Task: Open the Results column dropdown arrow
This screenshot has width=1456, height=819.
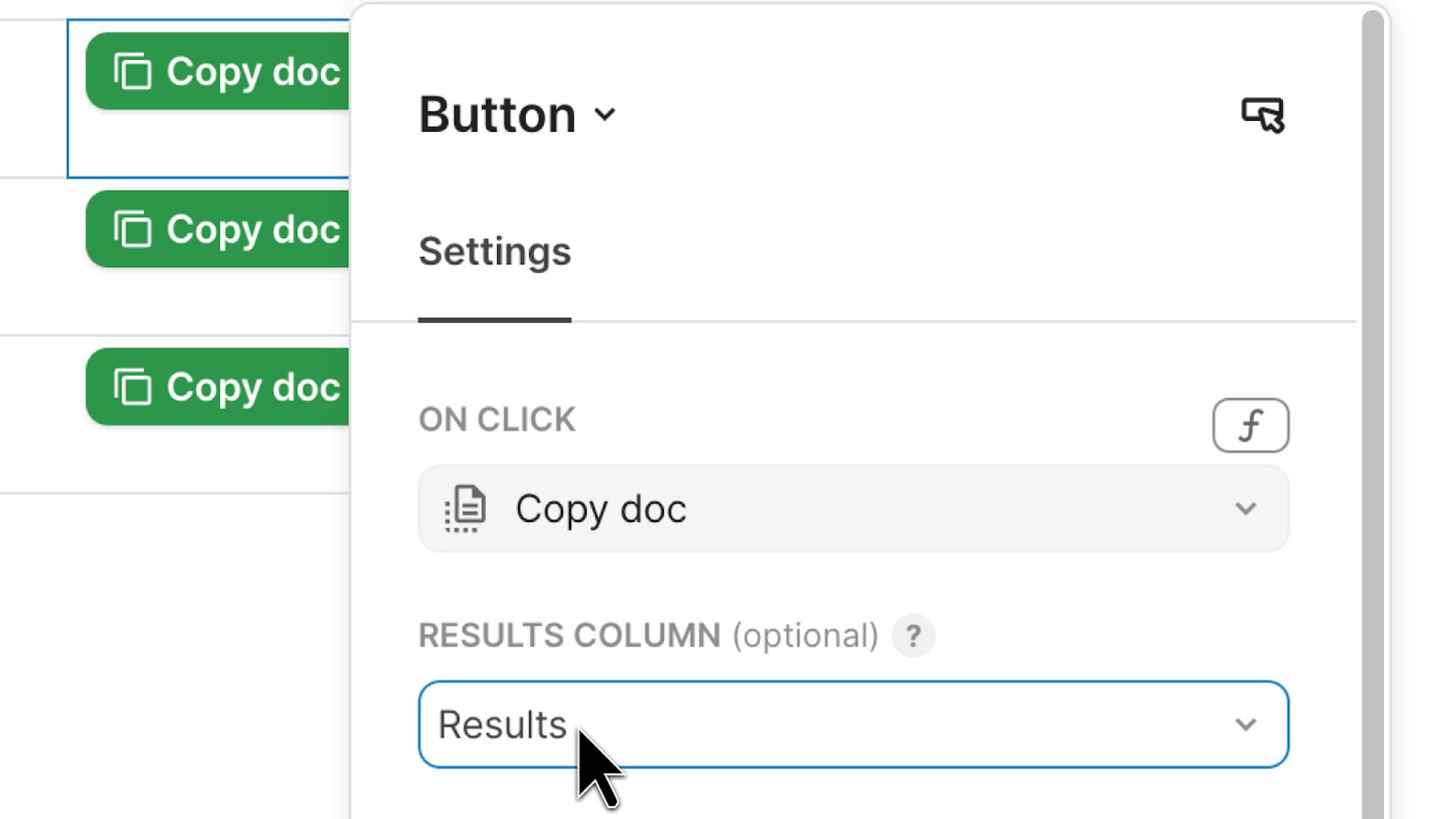Action: 1246,724
